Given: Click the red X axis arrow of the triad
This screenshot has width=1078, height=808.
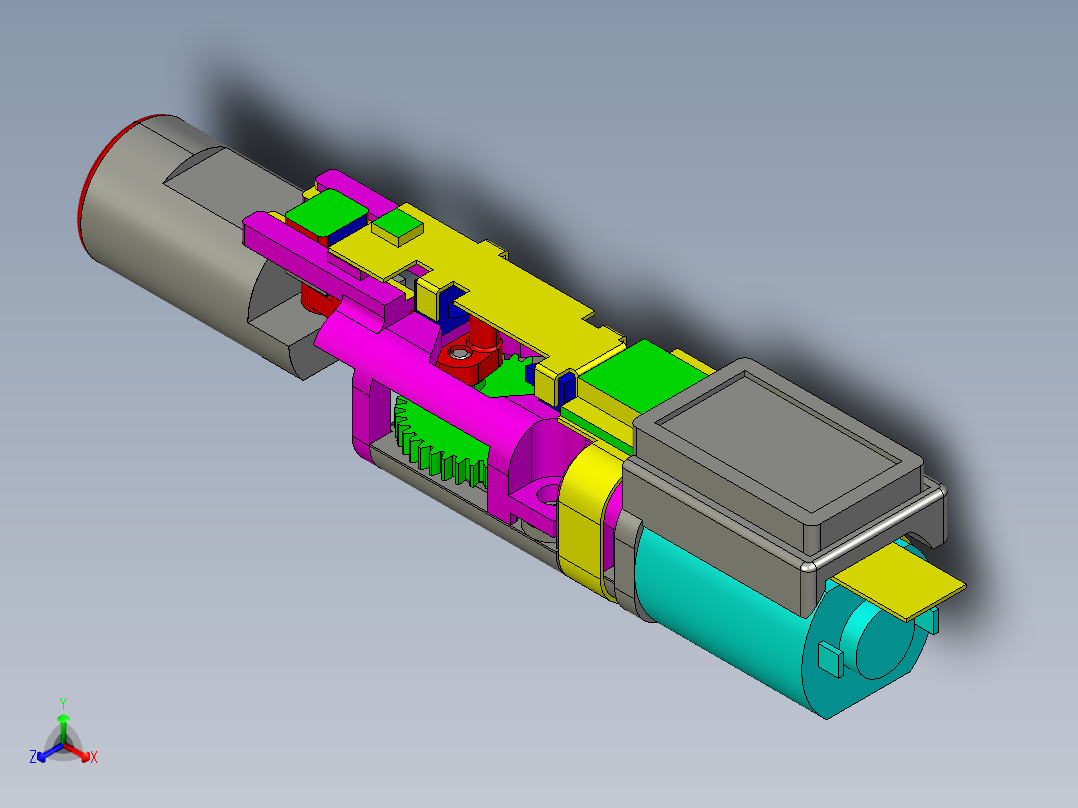Looking at the screenshot, I should (x=83, y=755).
